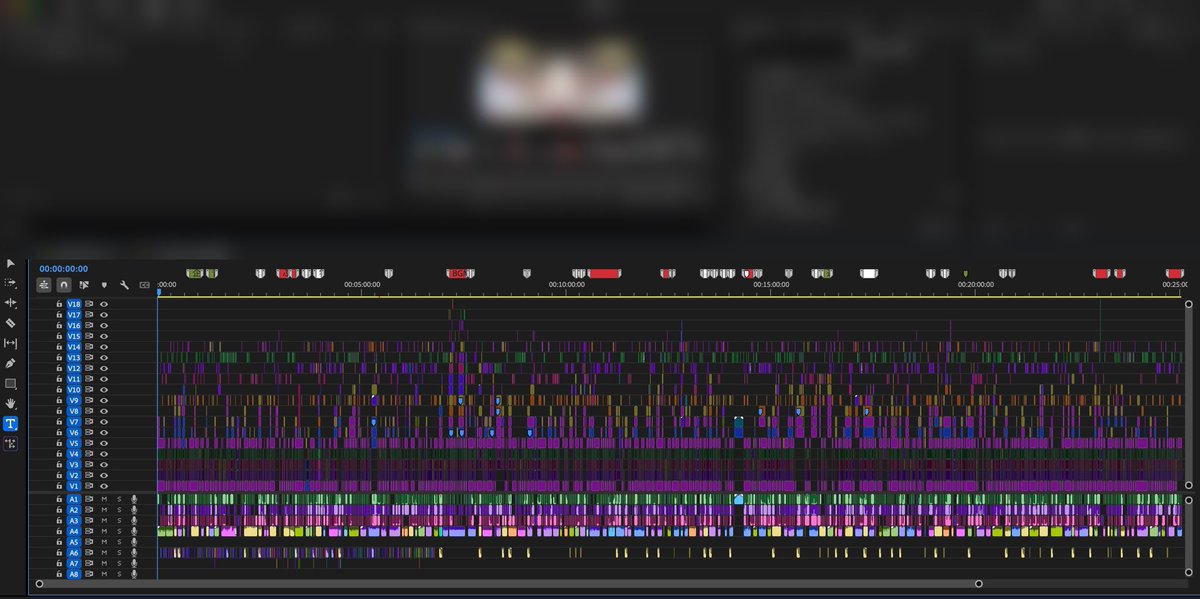Click the red BG marker on ruler
Viewport: 1200px width, 599px height.
[x=457, y=273]
